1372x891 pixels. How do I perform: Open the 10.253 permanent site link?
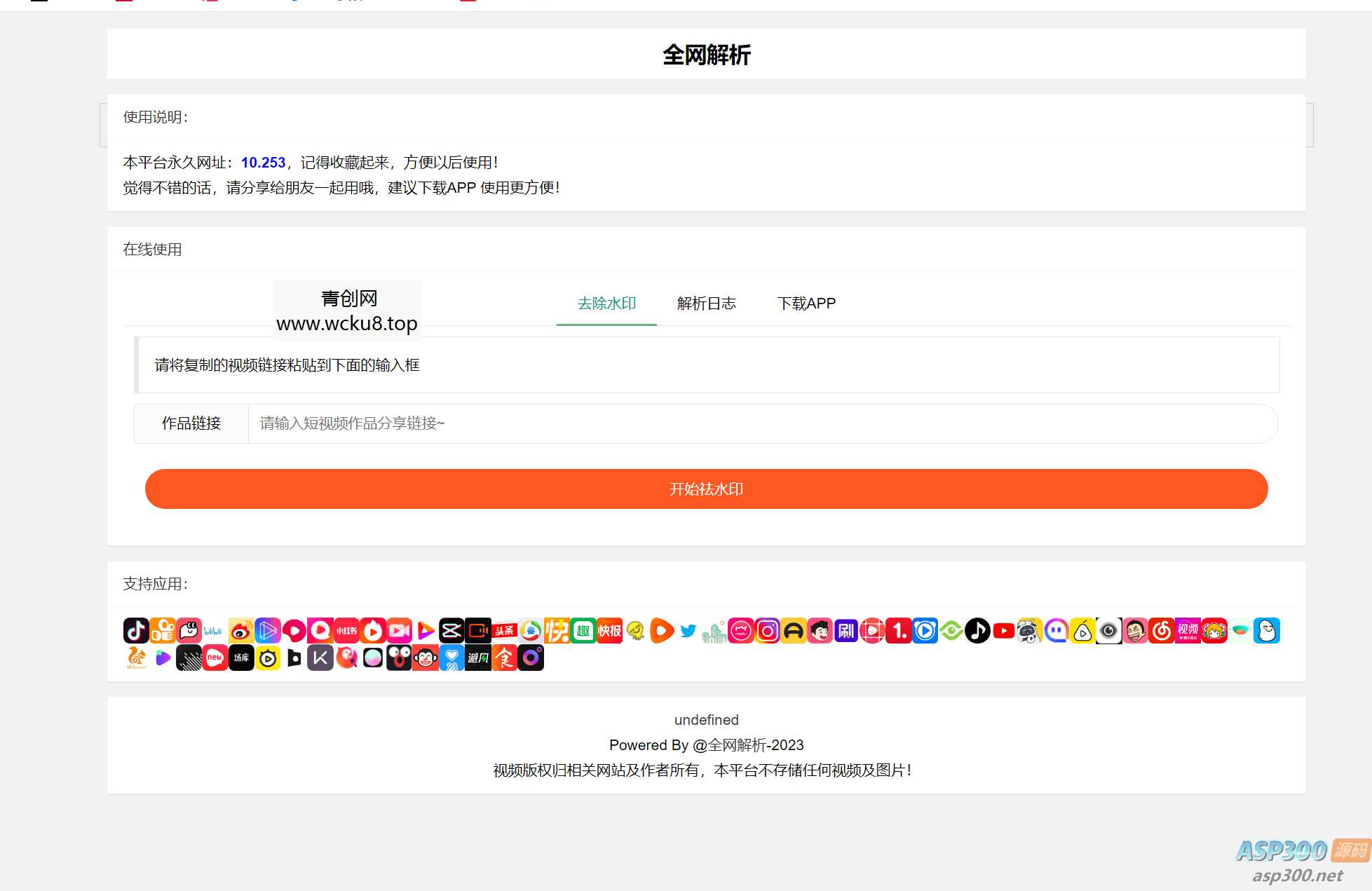tap(263, 163)
